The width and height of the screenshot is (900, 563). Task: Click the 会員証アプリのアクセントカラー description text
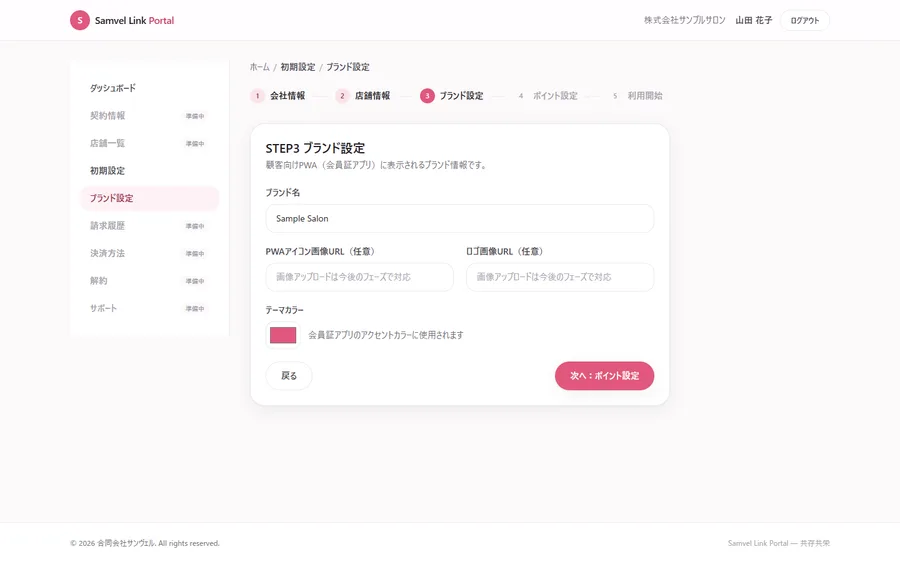click(386, 335)
